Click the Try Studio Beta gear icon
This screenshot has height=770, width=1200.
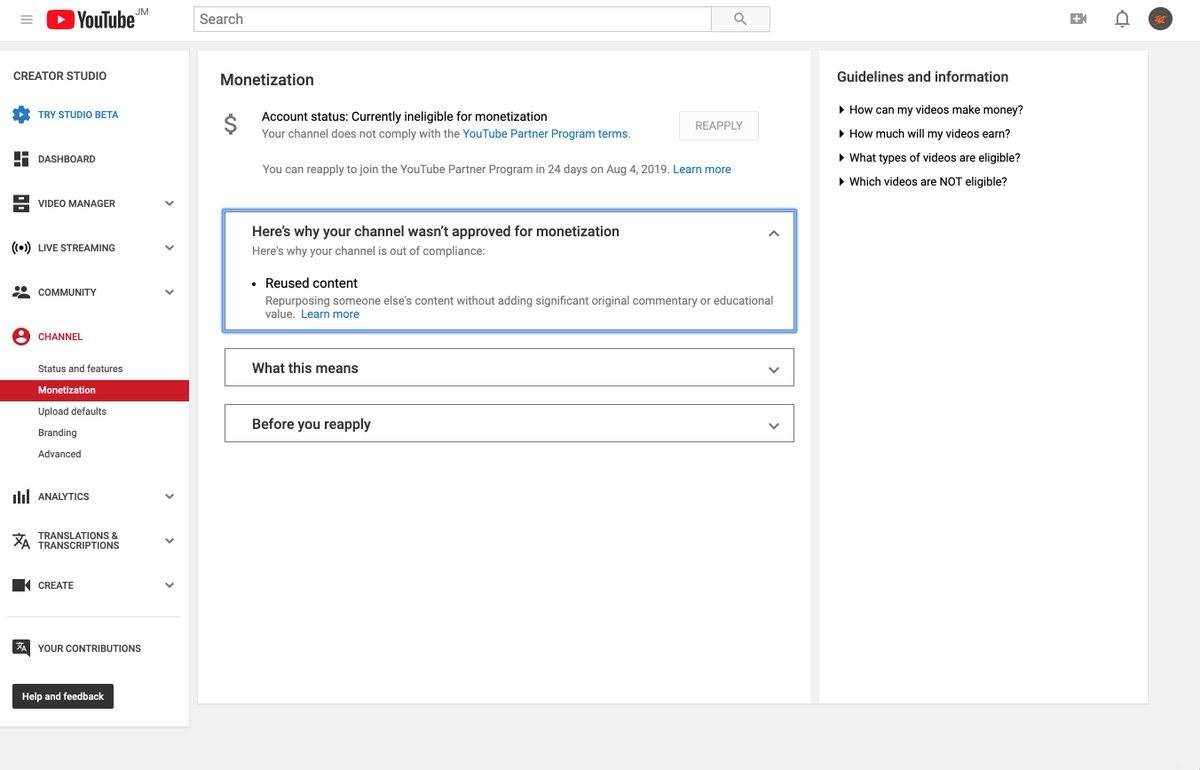click(x=21, y=114)
